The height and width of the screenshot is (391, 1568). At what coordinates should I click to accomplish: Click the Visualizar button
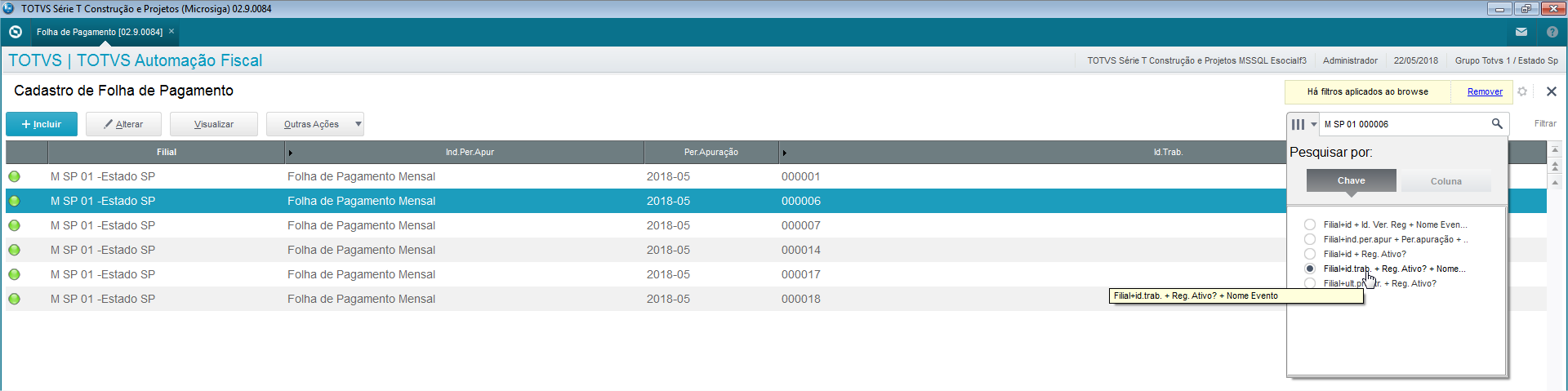point(214,124)
